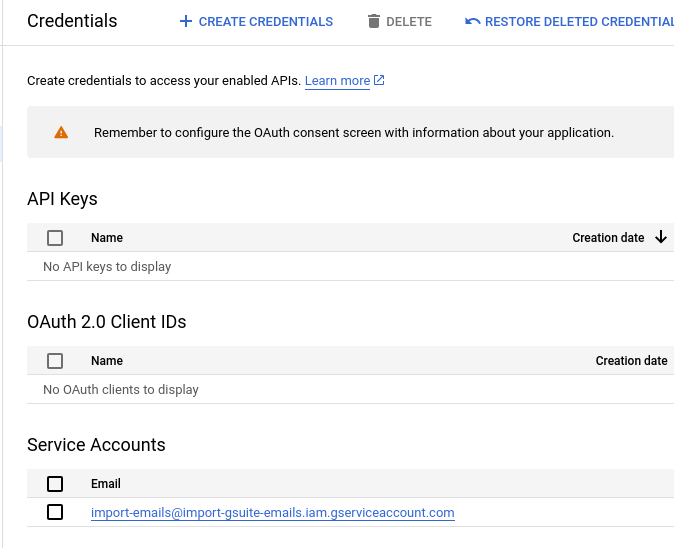Check the Service Accounts header checkbox
Viewport: 674px width, 548px height.
coord(55,484)
